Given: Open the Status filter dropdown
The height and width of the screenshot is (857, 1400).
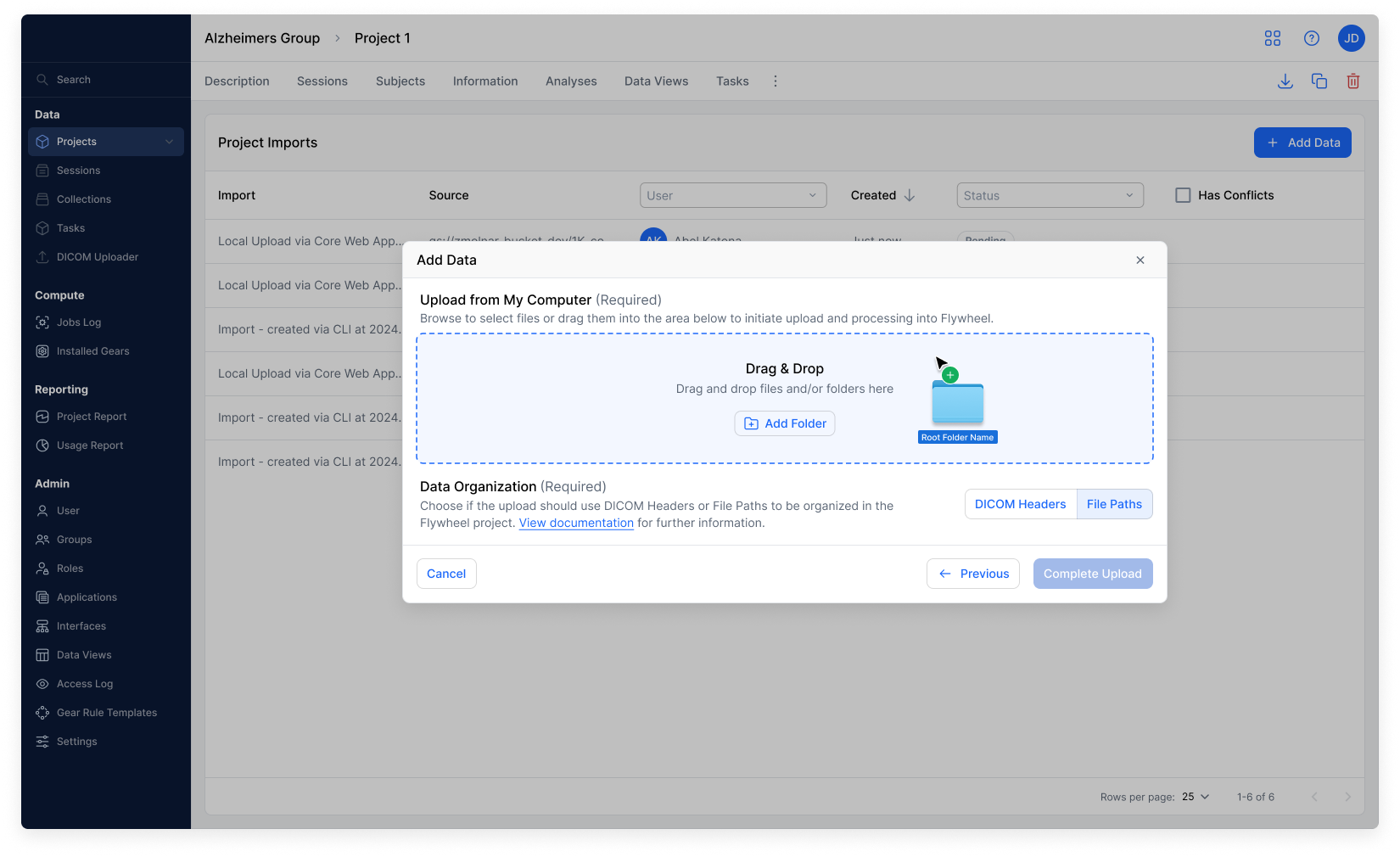Looking at the screenshot, I should tap(1050, 195).
